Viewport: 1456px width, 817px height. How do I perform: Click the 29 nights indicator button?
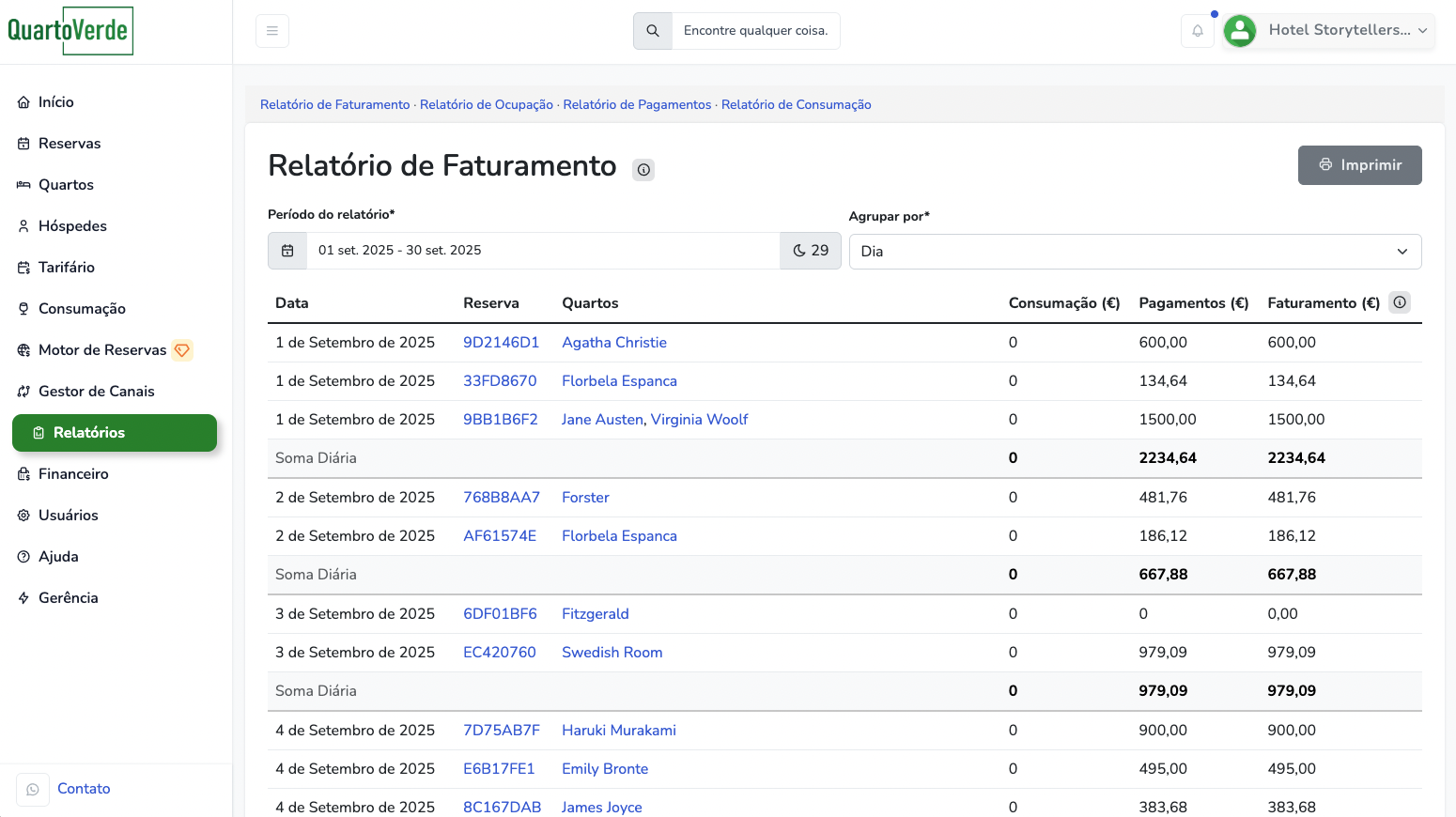[810, 251]
